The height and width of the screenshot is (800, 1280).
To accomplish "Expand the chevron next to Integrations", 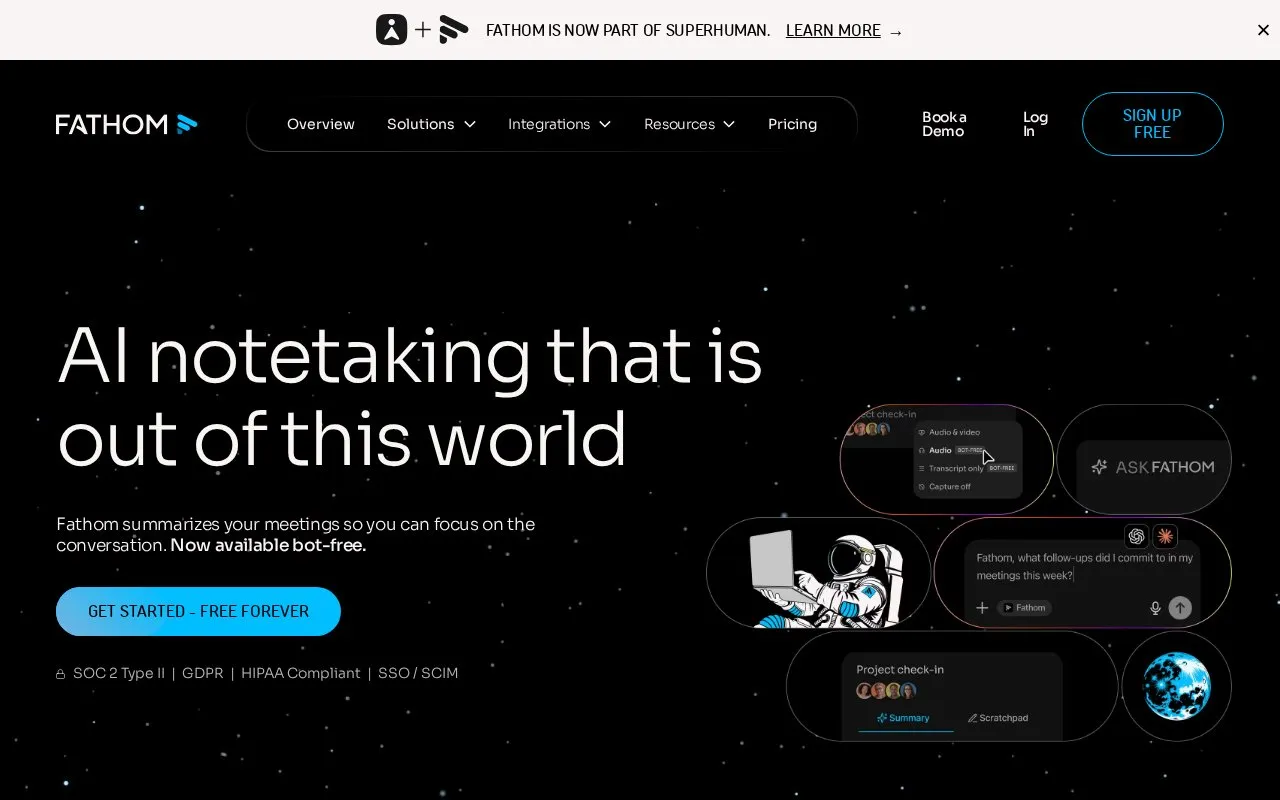I will [605, 124].
